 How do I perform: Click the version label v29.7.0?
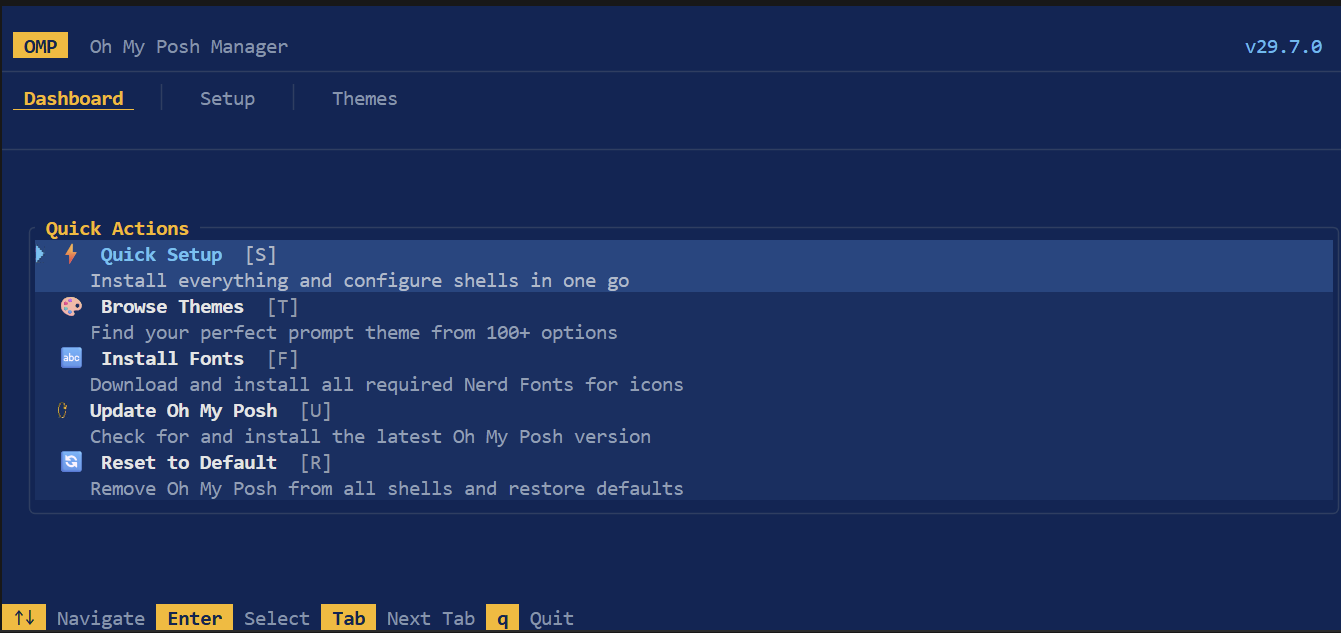coord(1284,46)
